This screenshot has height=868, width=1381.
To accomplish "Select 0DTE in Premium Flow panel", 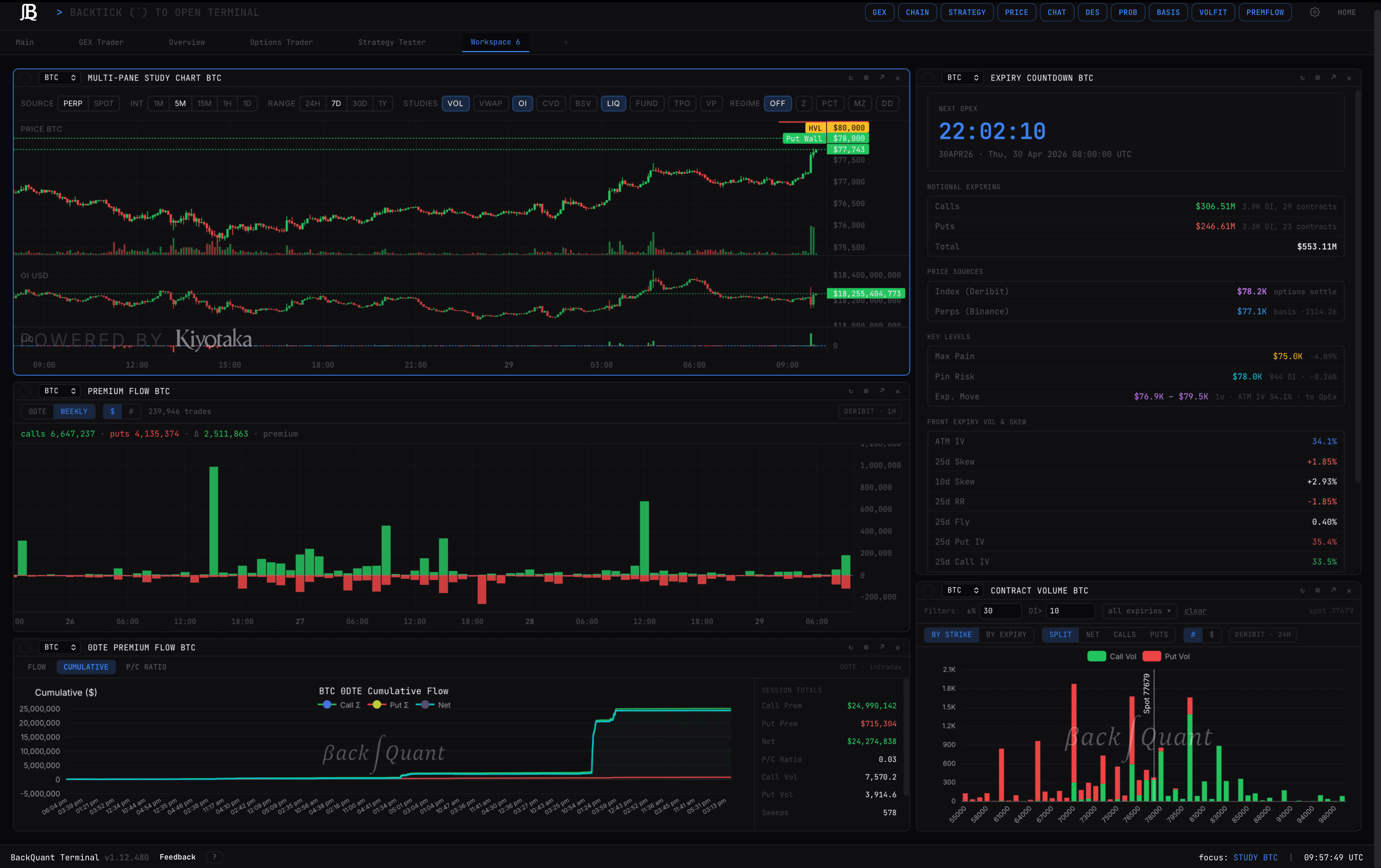I will click(37, 412).
